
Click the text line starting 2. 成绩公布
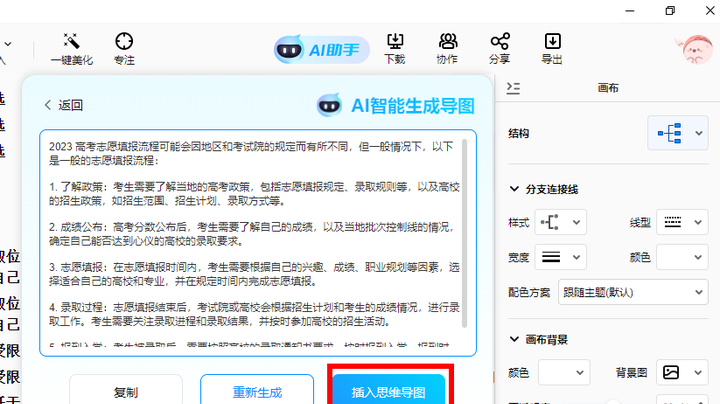[x=252, y=227]
